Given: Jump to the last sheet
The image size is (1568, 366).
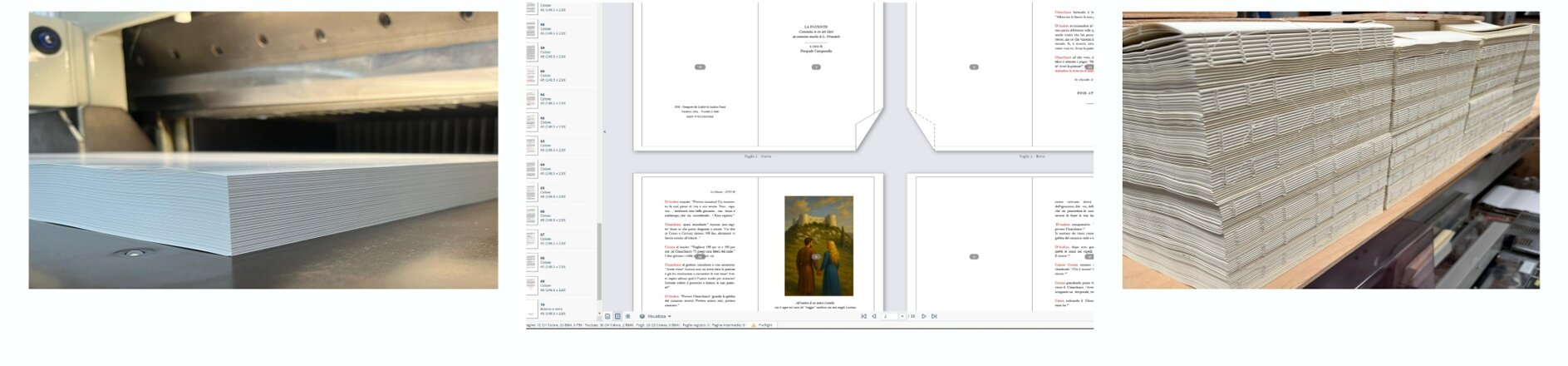Looking at the screenshot, I should [x=934, y=316].
